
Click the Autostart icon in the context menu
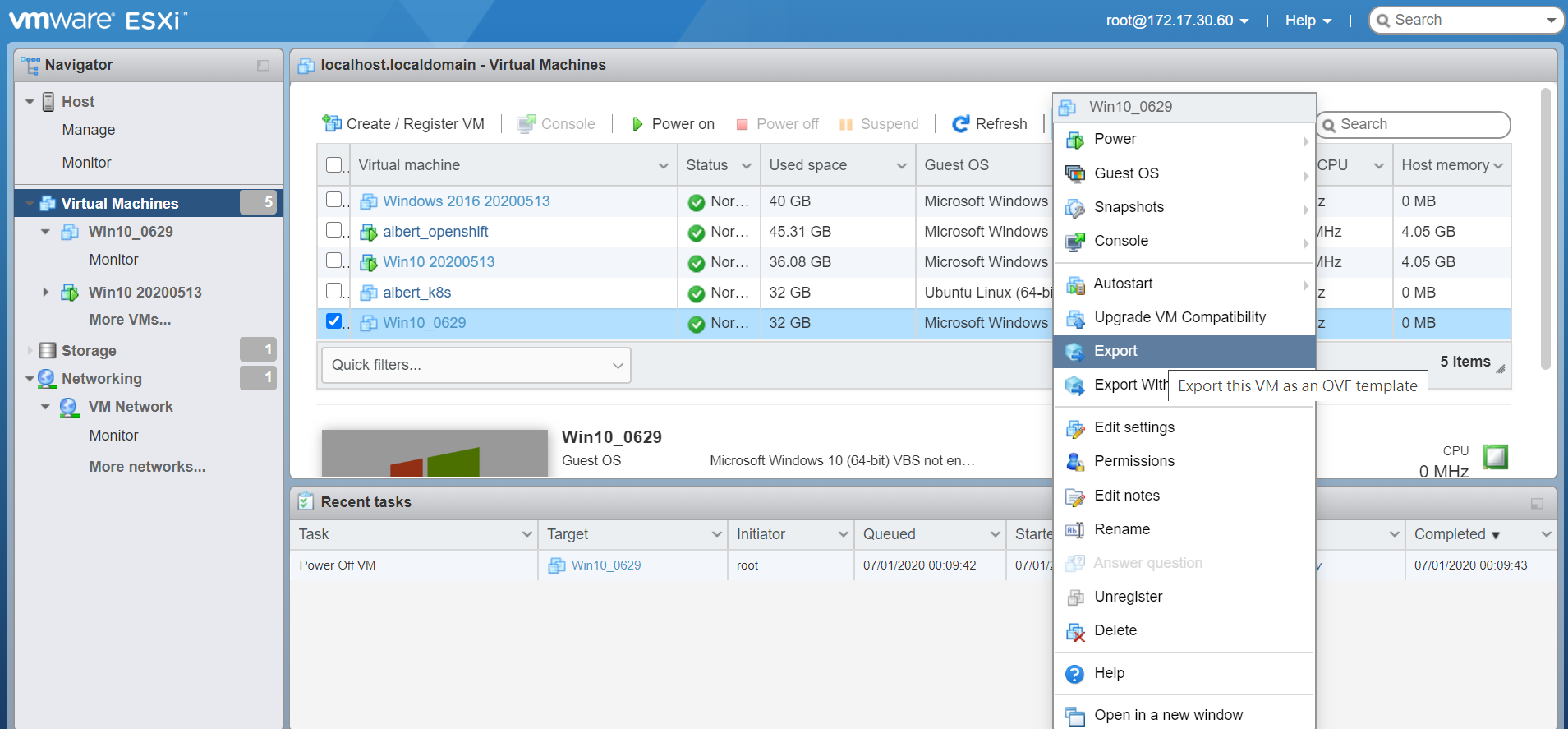[x=1074, y=284]
